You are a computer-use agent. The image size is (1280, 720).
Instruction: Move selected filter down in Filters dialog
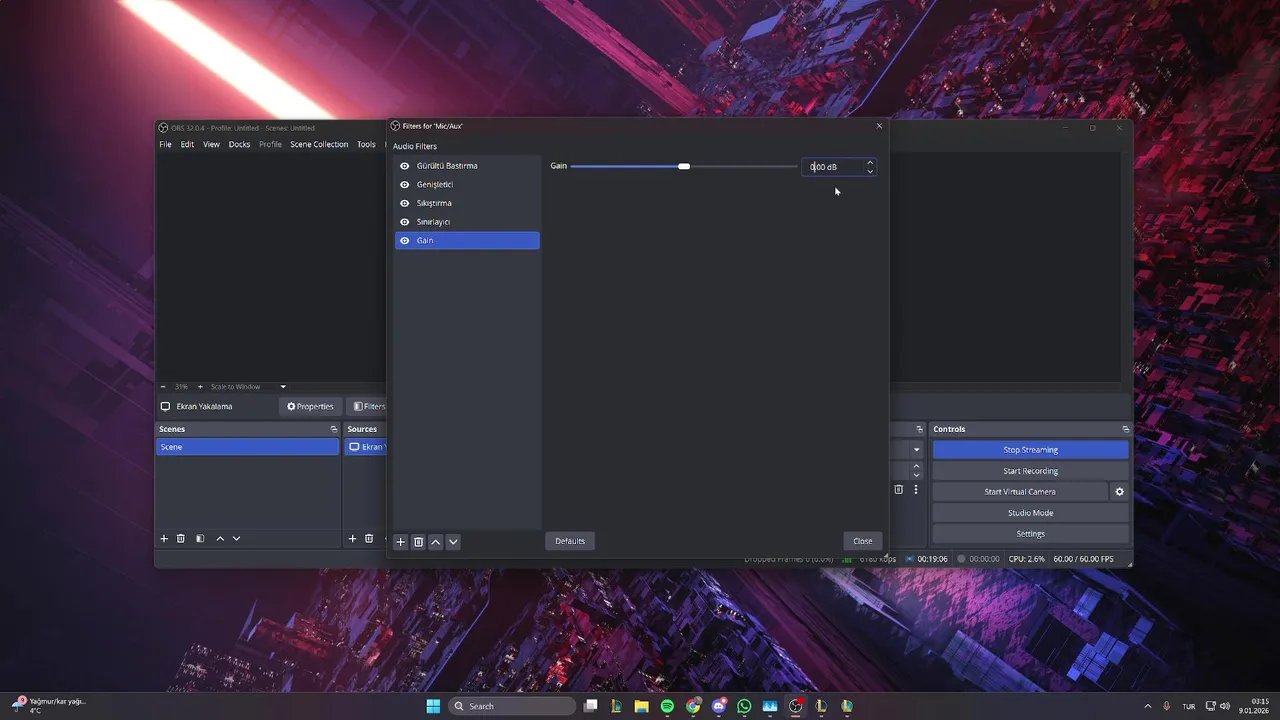click(453, 542)
